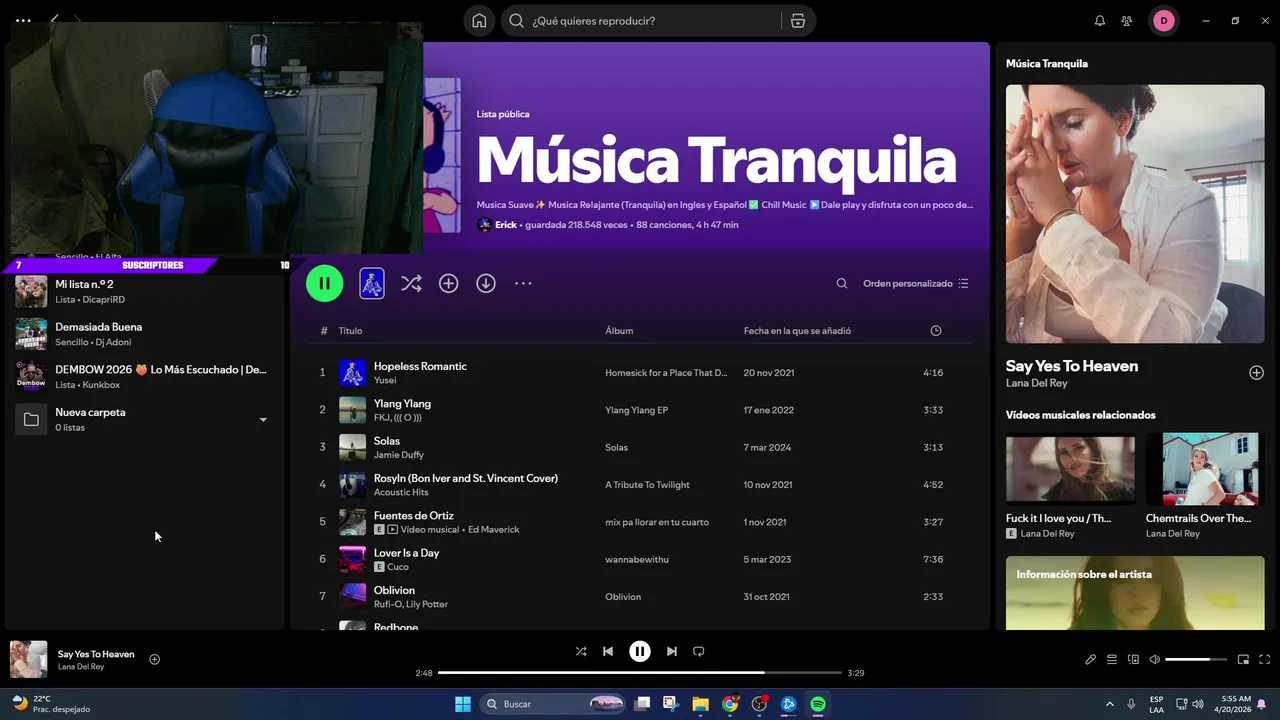This screenshot has width=1280, height=720.
Task: Open Mi lista n.º 2 in library
Action: [x=145, y=291]
